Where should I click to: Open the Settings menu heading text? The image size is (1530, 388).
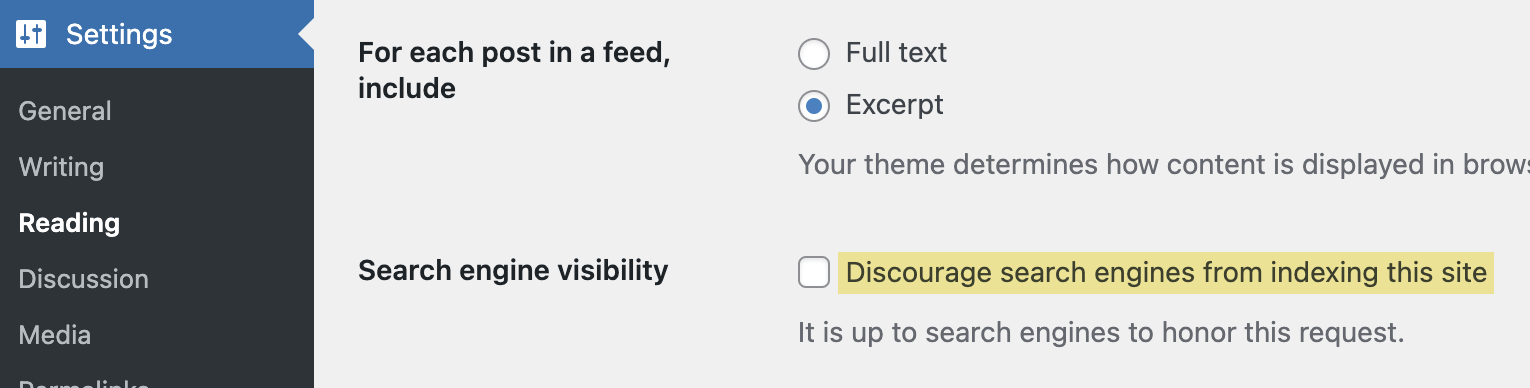tap(119, 35)
